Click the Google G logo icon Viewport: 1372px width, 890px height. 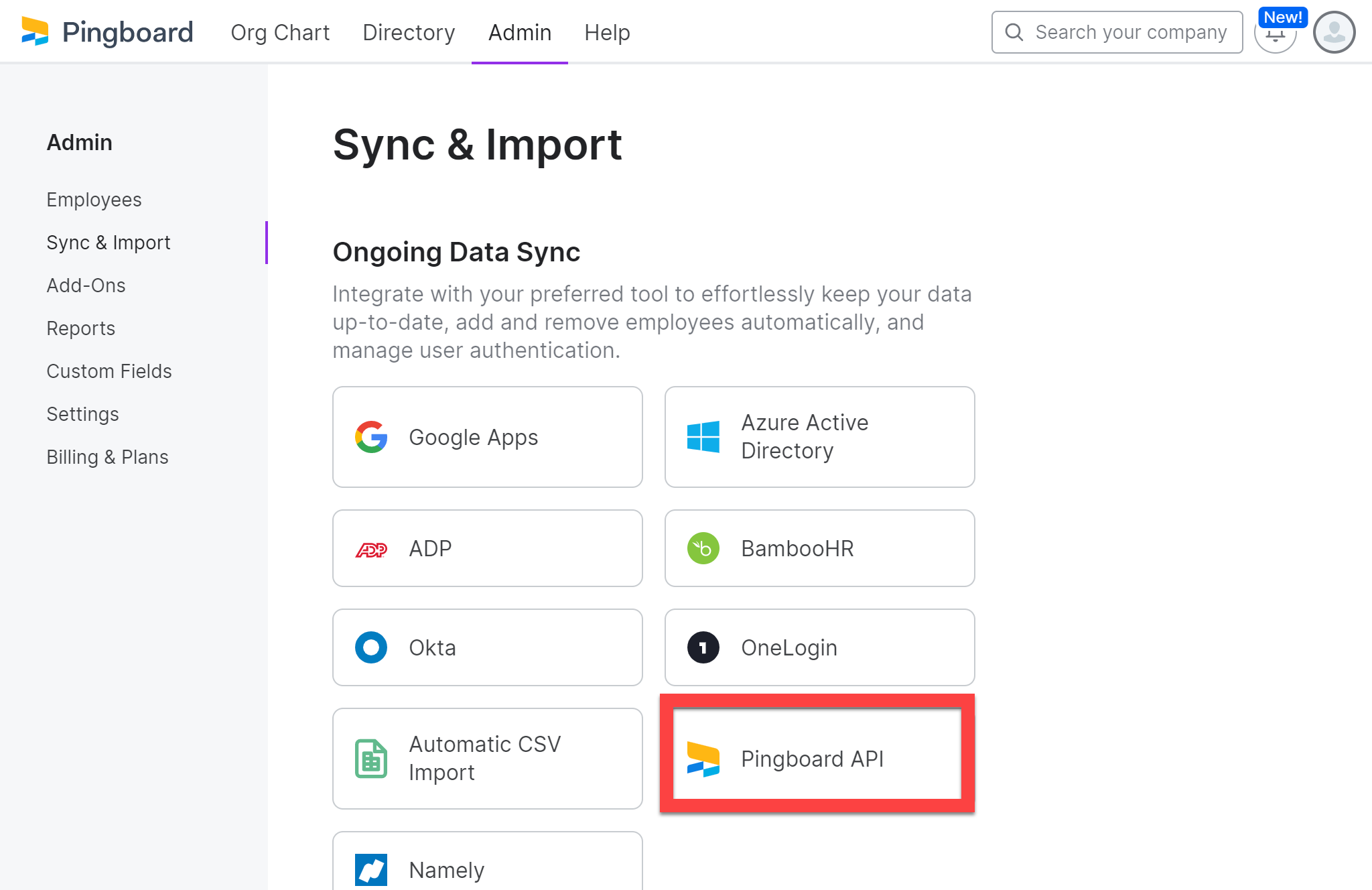371,437
